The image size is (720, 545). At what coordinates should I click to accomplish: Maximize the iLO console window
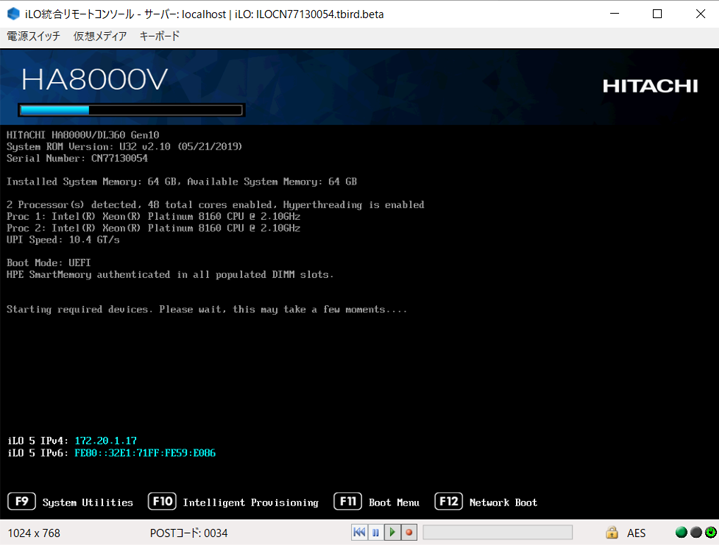pos(657,14)
